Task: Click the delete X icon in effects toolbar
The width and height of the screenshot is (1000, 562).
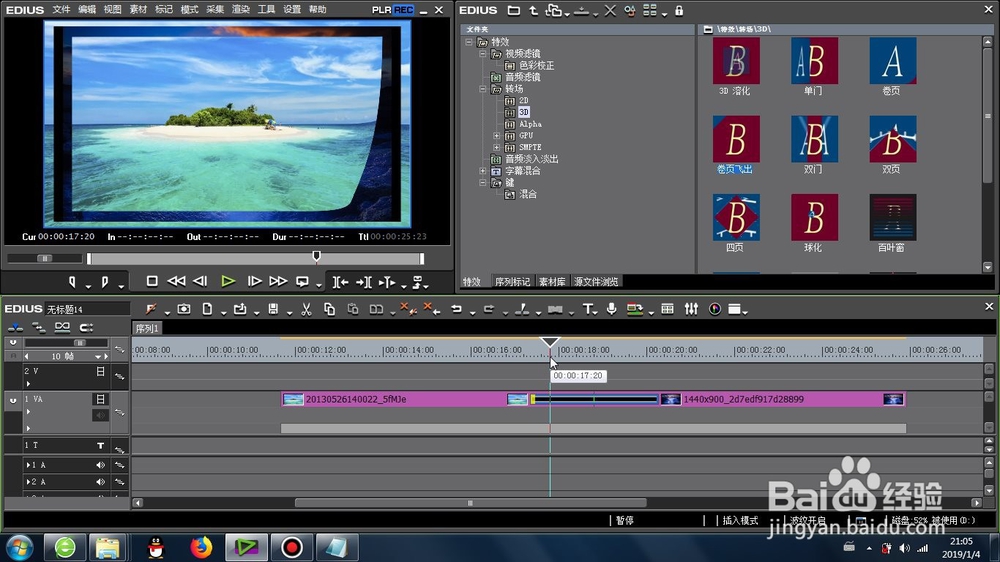Action: coord(610,10)
